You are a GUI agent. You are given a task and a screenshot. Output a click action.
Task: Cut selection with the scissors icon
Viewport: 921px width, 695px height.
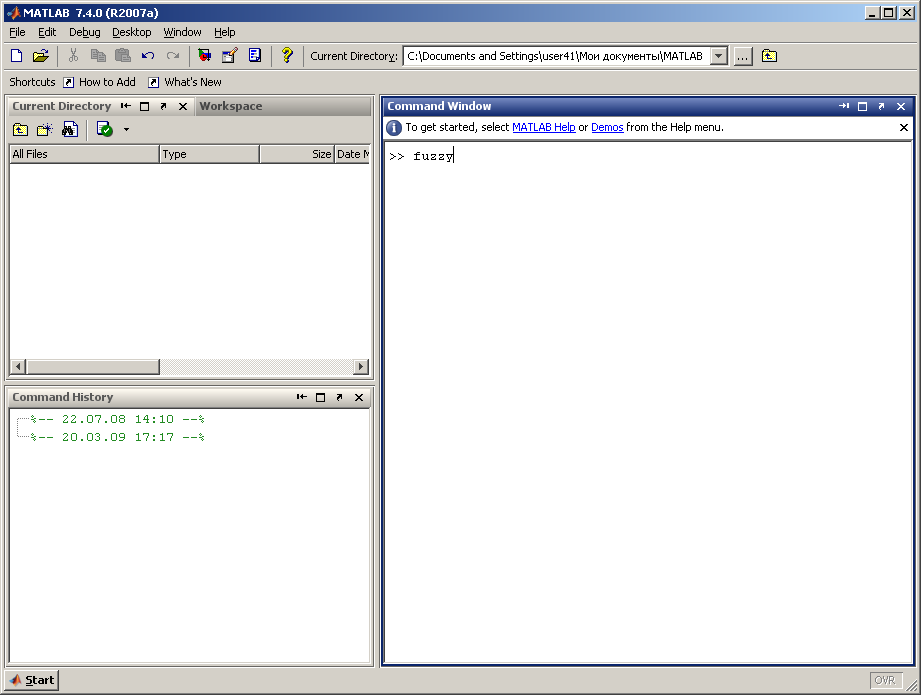(x=73, y=56)
